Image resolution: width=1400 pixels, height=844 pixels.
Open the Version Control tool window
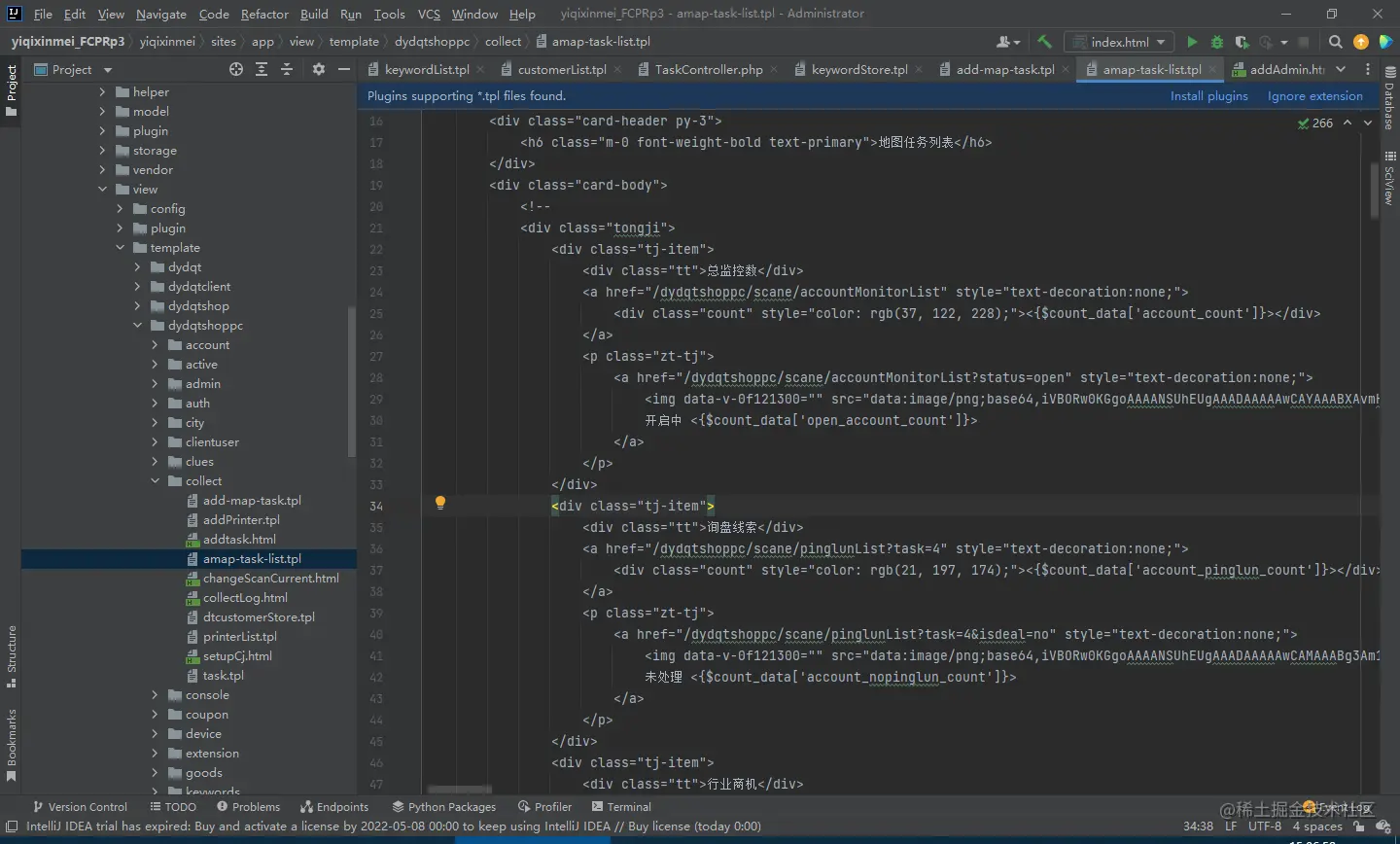pyautogui.click(x=80, y=806)
